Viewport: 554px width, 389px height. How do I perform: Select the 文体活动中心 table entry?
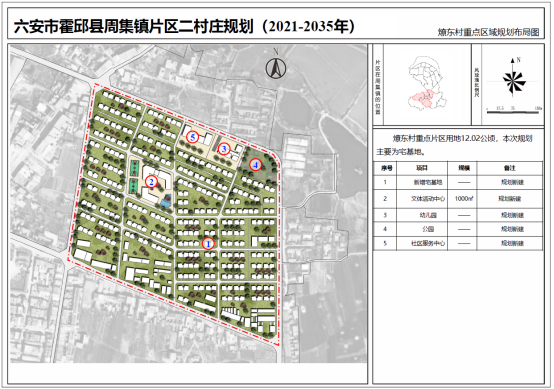428,199
